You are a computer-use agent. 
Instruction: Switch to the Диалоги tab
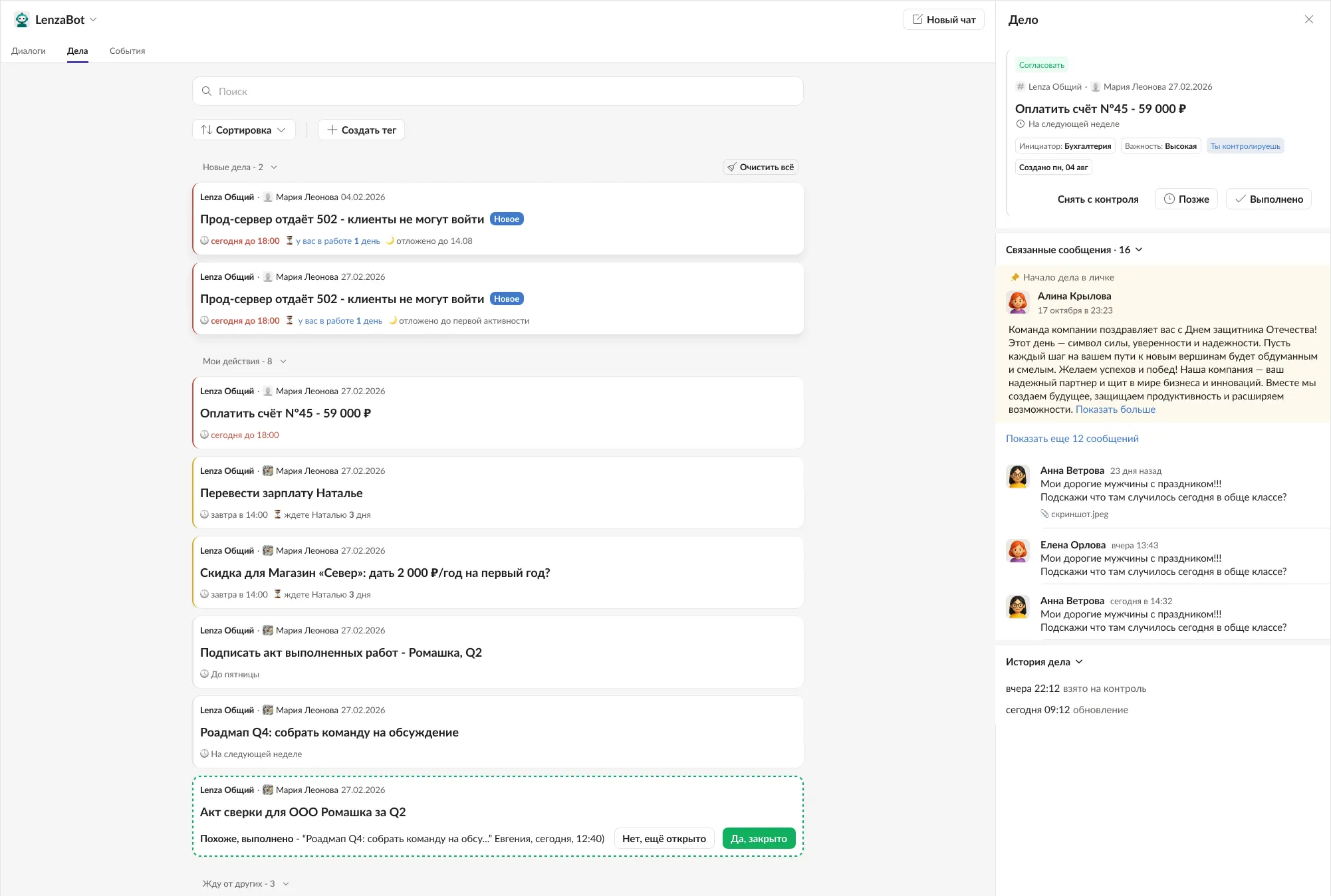(x=29, y=51)
